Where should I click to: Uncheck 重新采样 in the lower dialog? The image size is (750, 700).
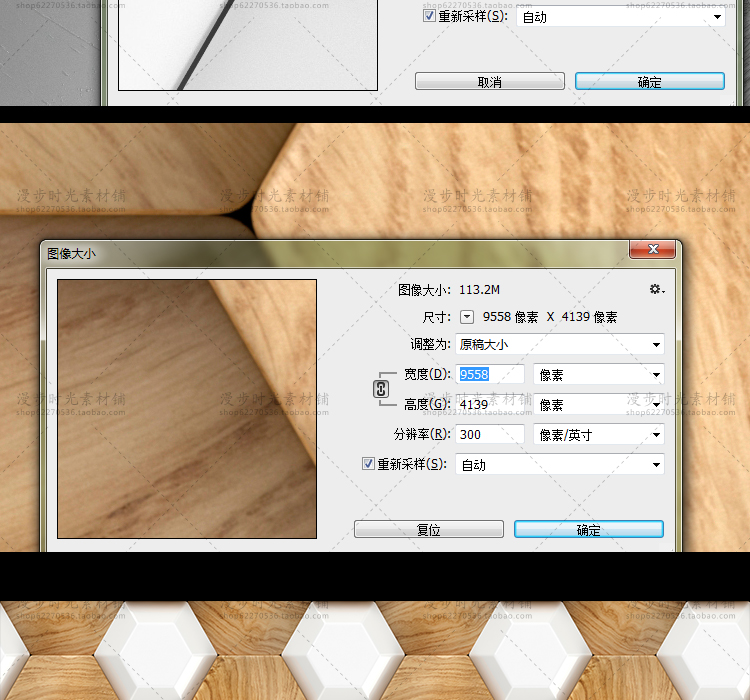coord(368,464)
